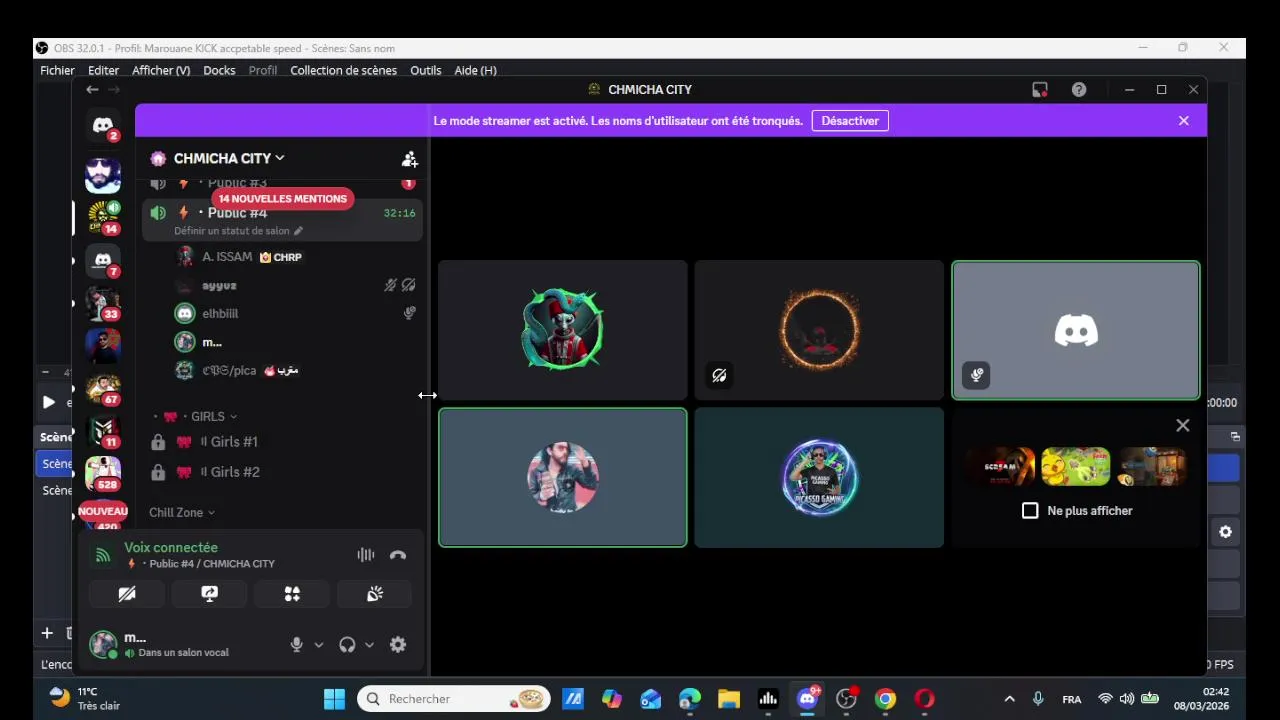The image size is (1280, 720).
Task: Show hidden system tray icons
Action: 1009,699
